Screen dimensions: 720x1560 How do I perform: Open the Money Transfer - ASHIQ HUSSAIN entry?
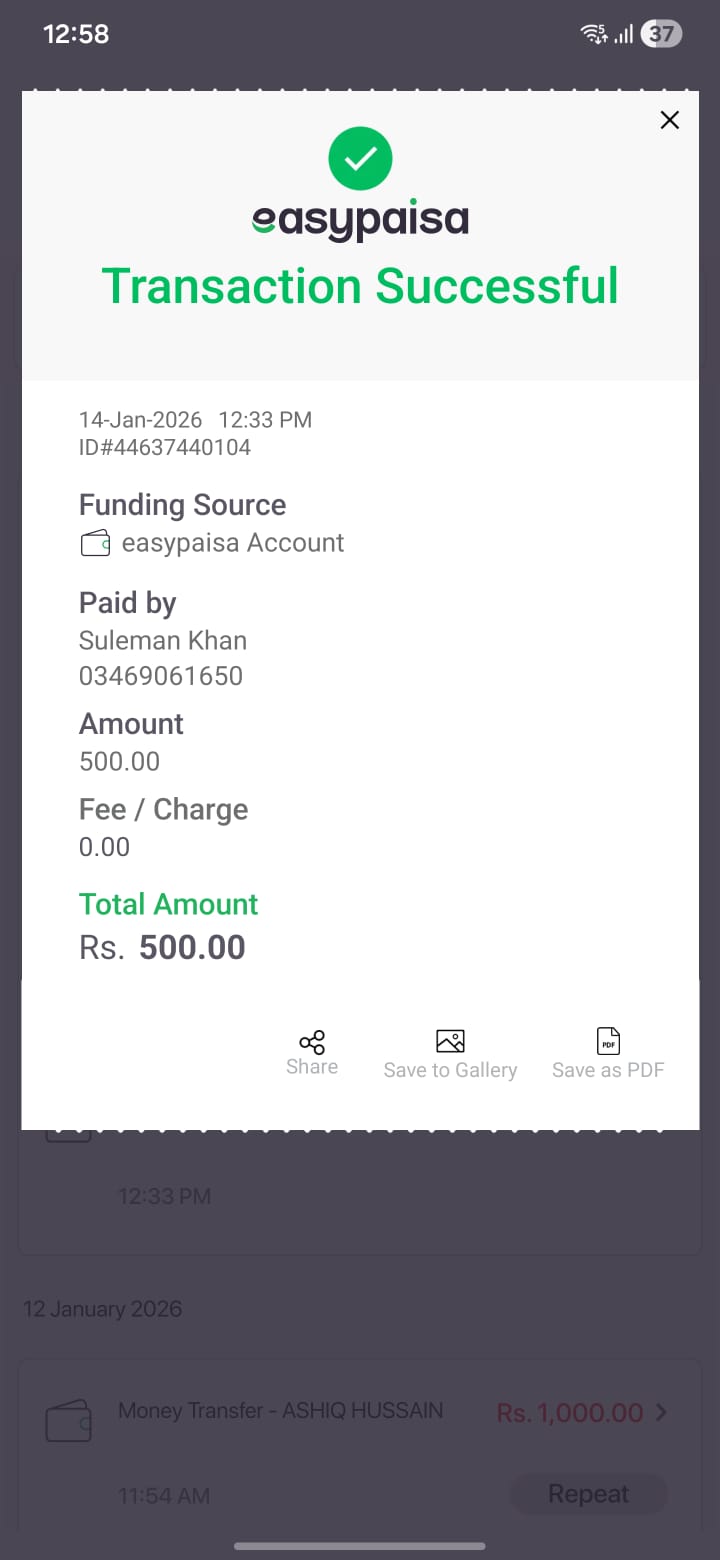tap(280, 1411)
